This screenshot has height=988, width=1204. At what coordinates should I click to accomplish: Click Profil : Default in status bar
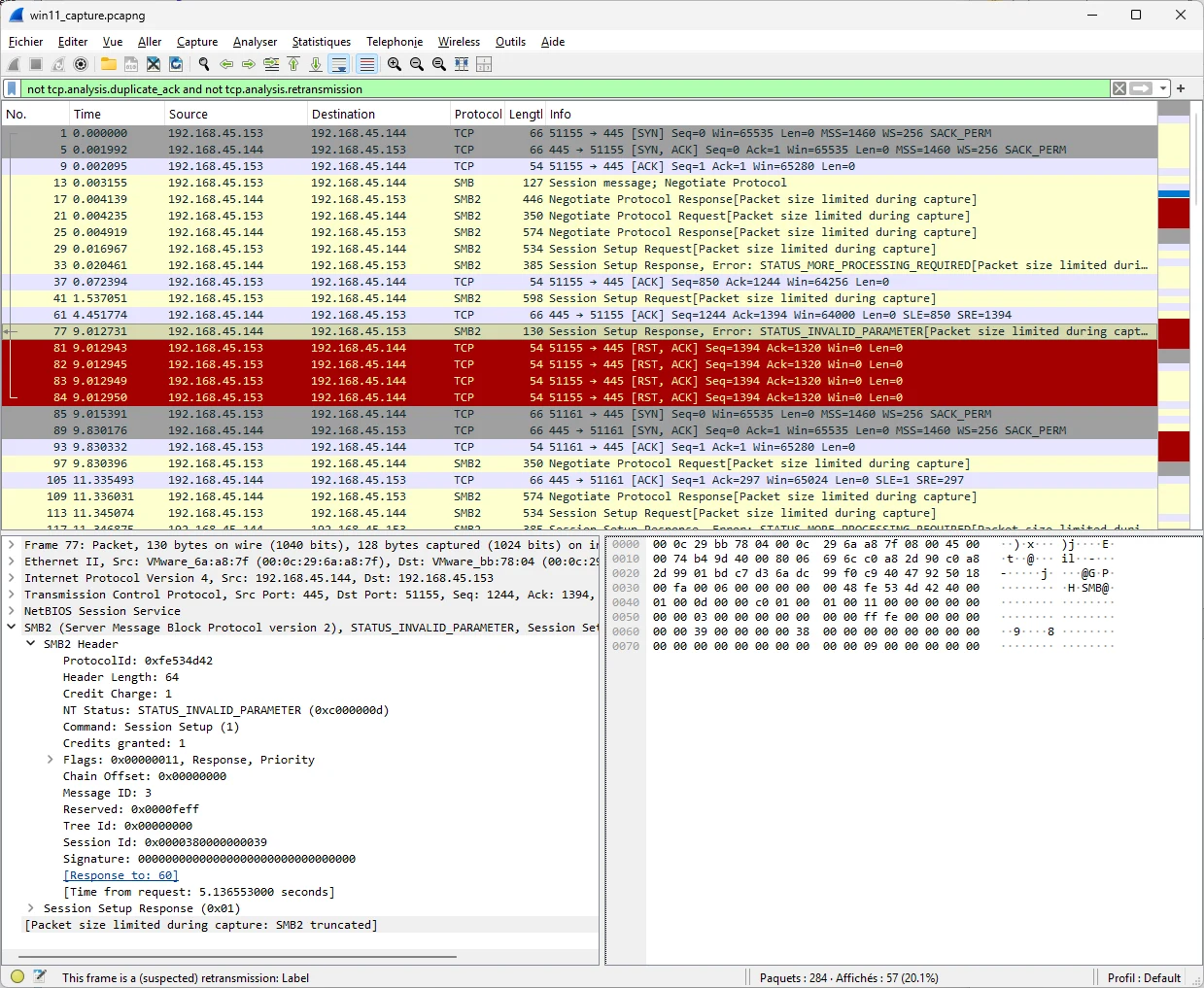[1144, 977]
